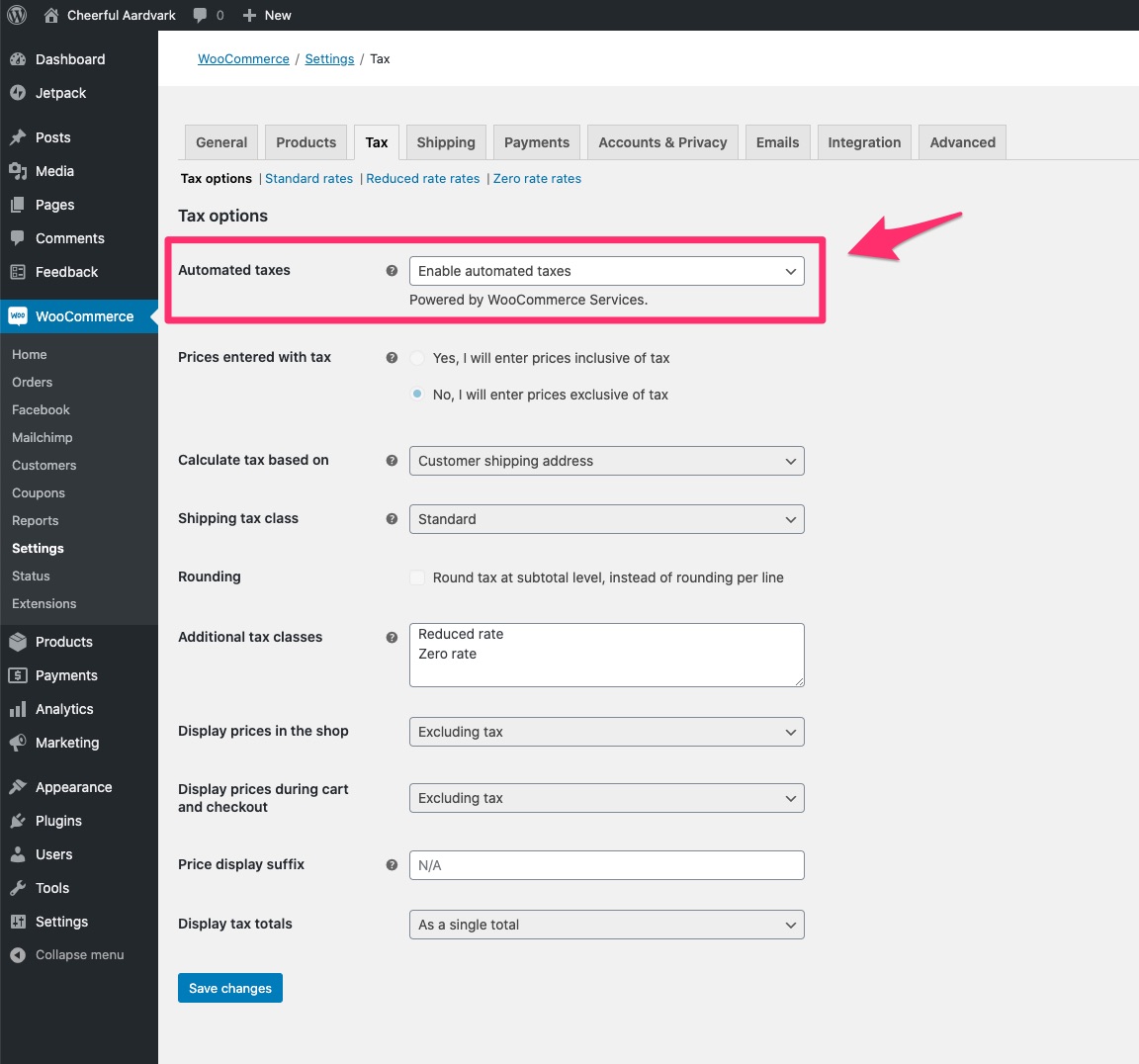Click the Jetpack icon in sidebar
Viewport: 1139px width, 1064px height.
pyautogui.click(x=18, y=93)
